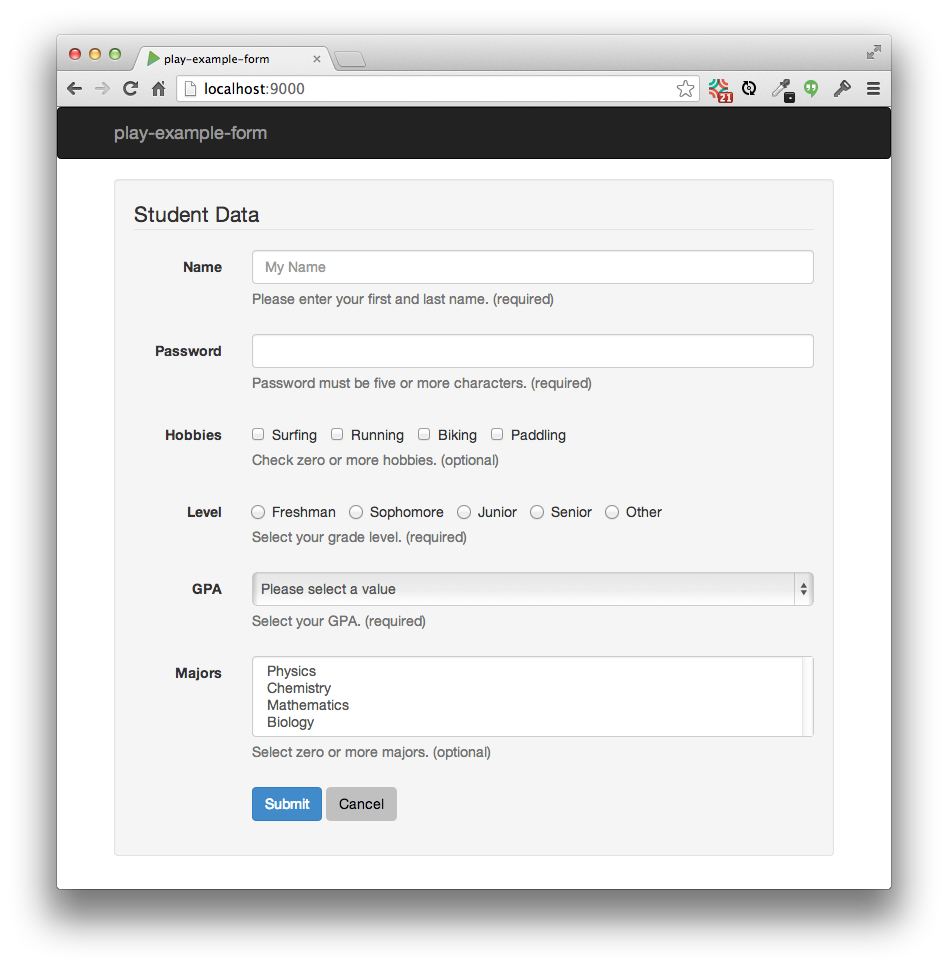Focus the Password input field
Image resolution: width=948 pixels, height=968 pixels.
click(x=533, y=351)
